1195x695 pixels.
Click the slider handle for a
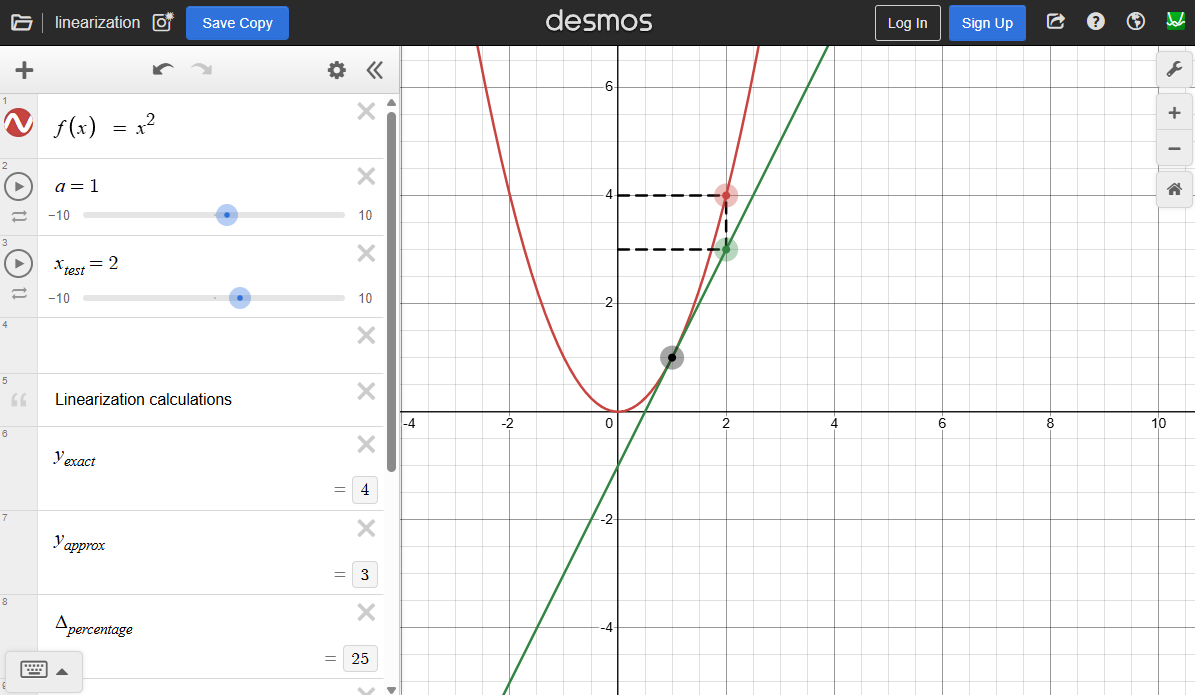click(x=227, y=215)
